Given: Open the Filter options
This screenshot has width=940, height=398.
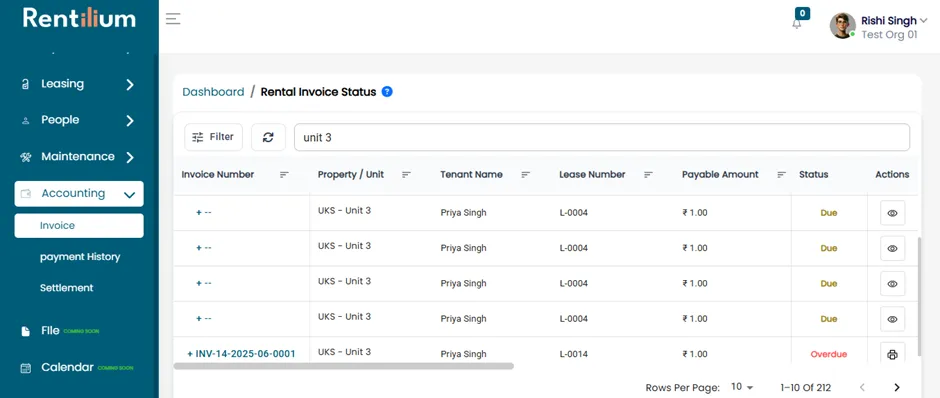Looking at the screenshot, I should (x=213, y=137).
